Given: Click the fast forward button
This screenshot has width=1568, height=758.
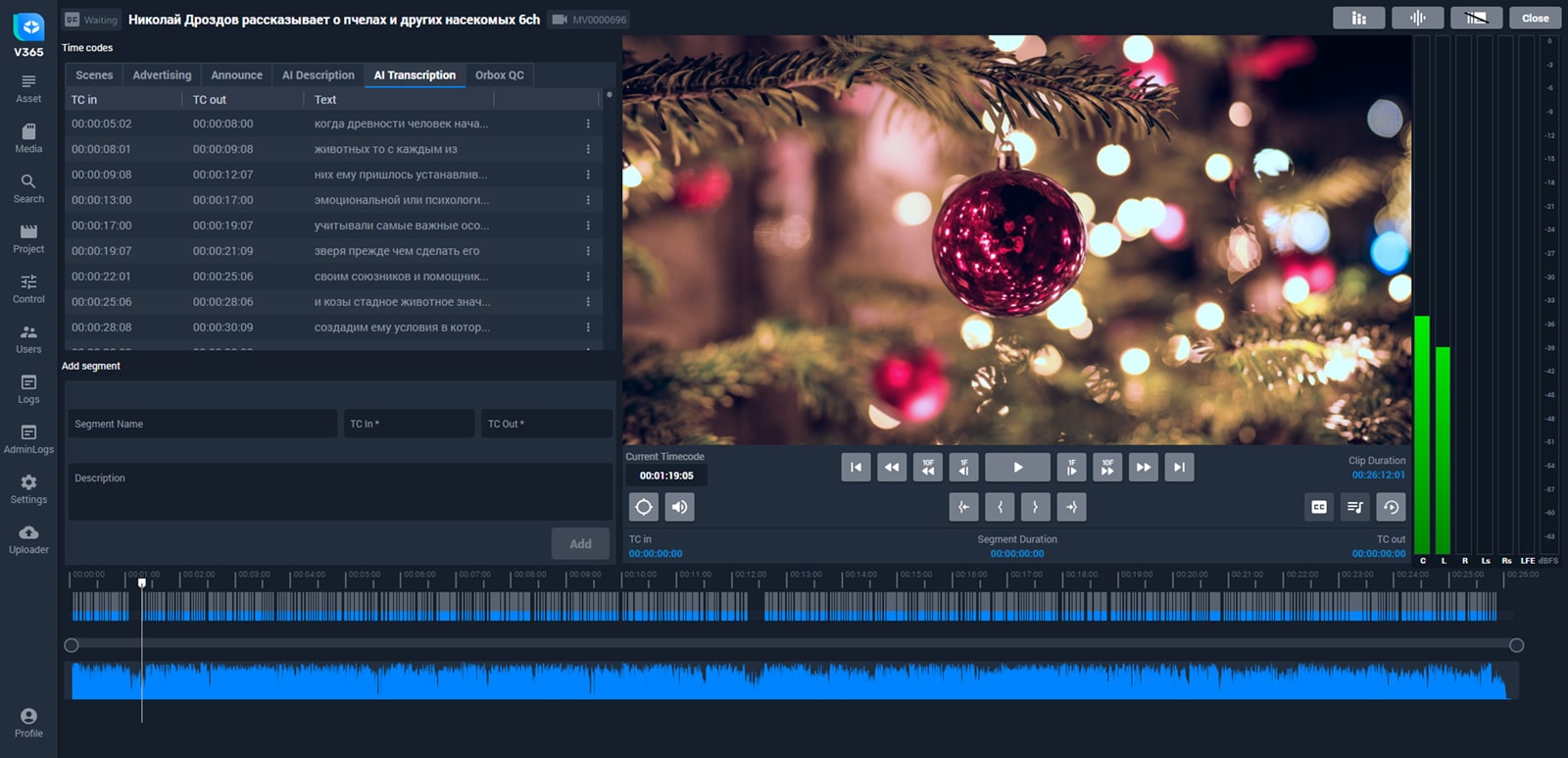Looking at the screenshot, I should (x=1144, y=468).
